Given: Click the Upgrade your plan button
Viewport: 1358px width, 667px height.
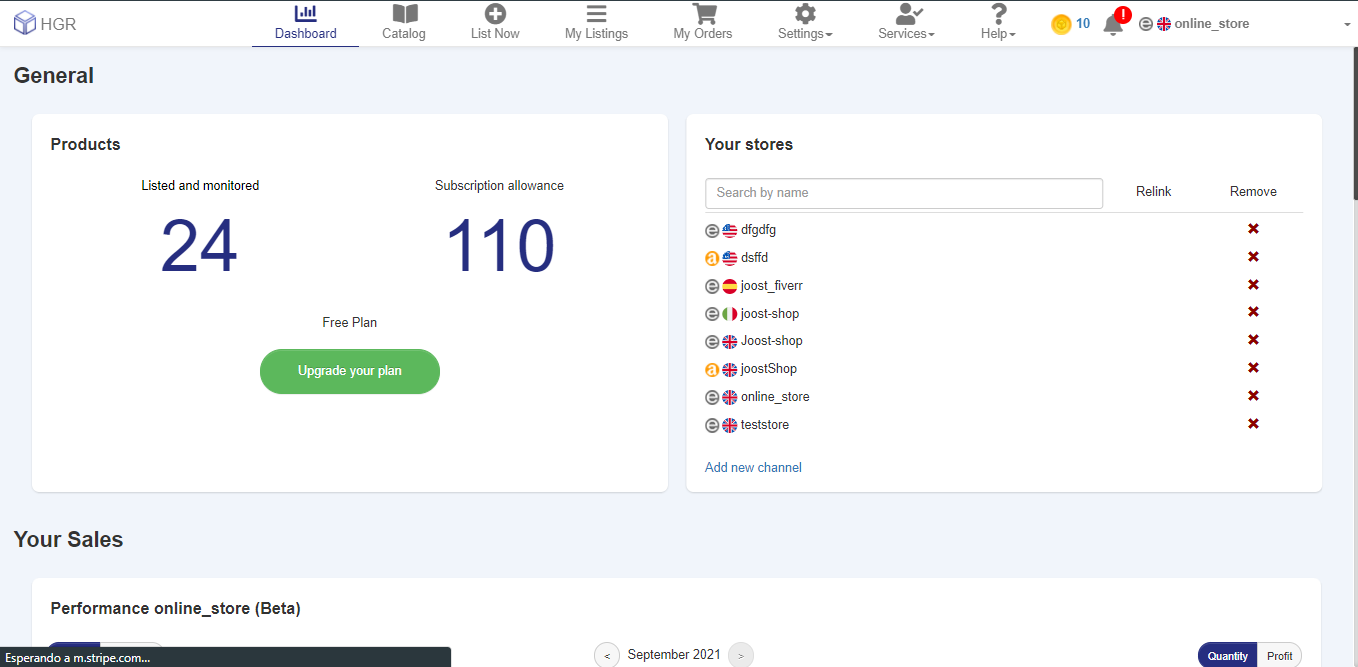Looking at the screenshot, I should [350, 371].
